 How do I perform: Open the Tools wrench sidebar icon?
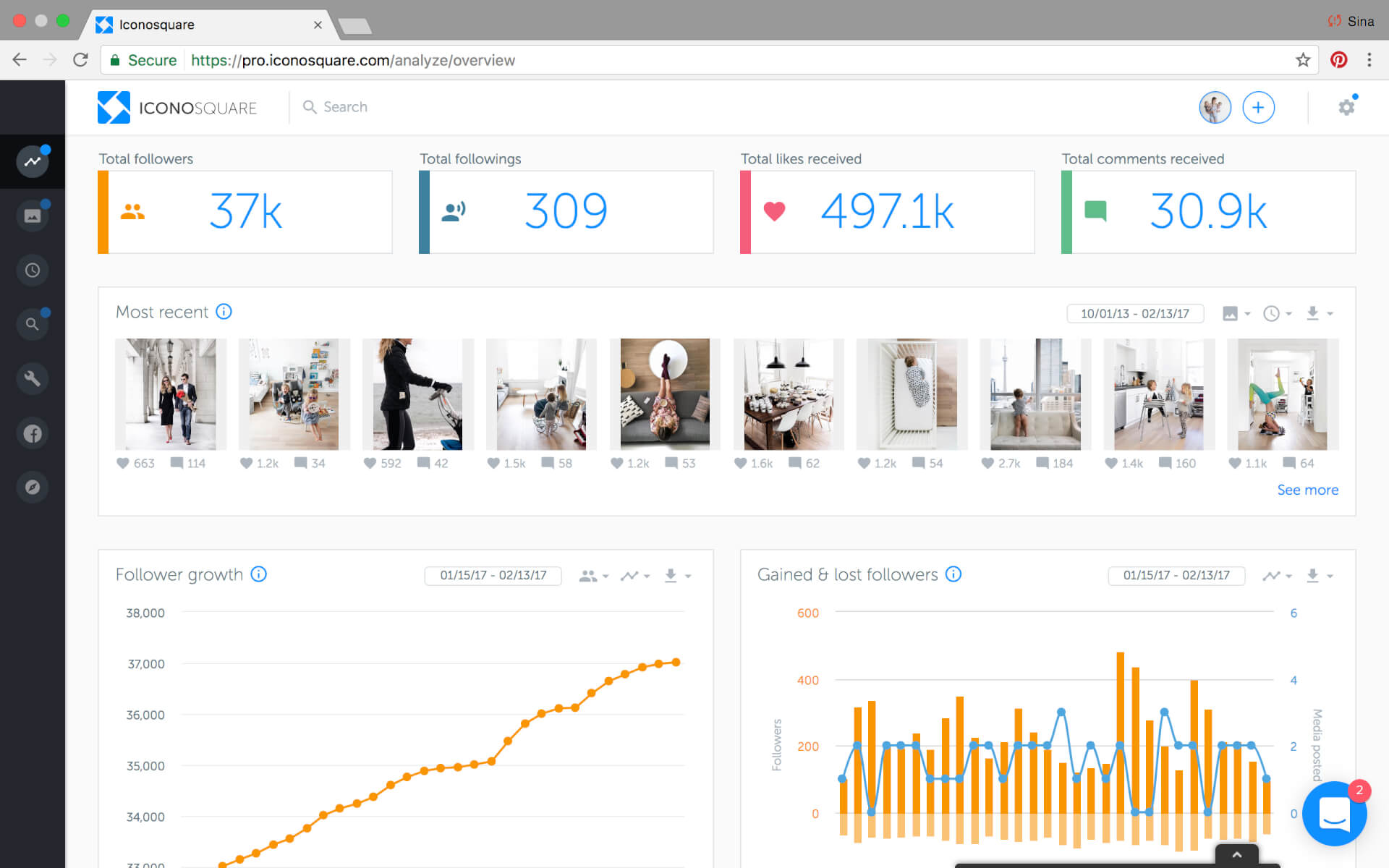point(33,378)
